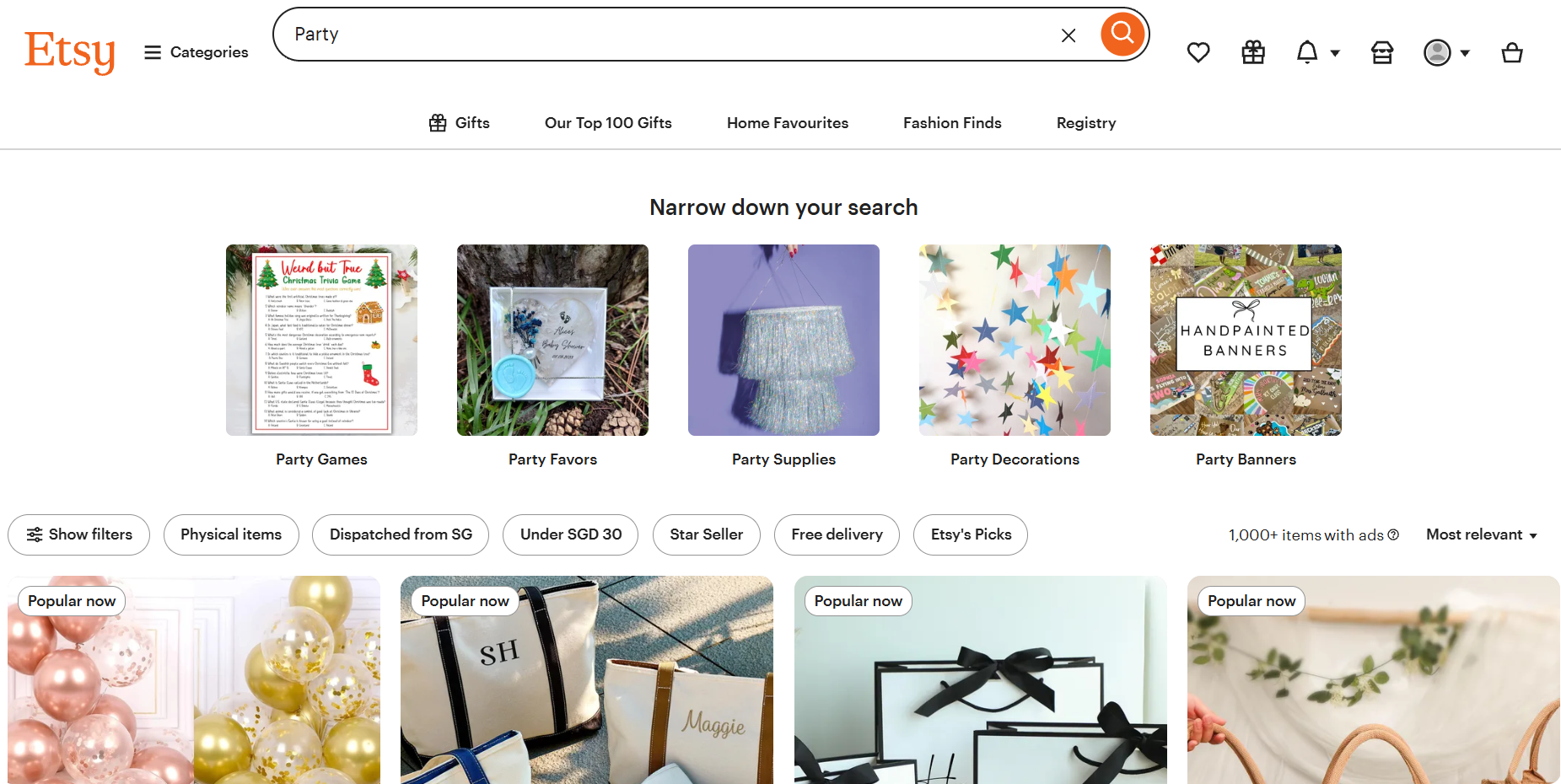Enable the Physical items filter
1561x784 pixels.
click(231, 534)
